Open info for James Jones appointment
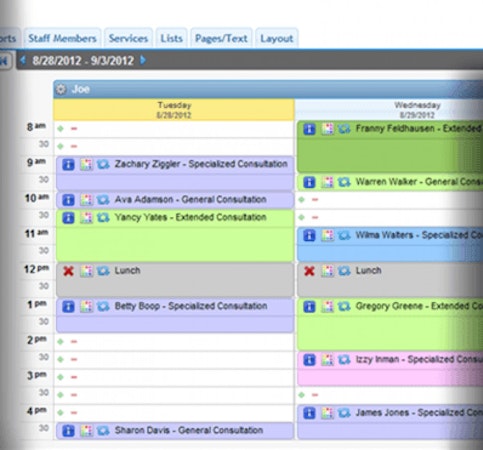 (309, 413)
